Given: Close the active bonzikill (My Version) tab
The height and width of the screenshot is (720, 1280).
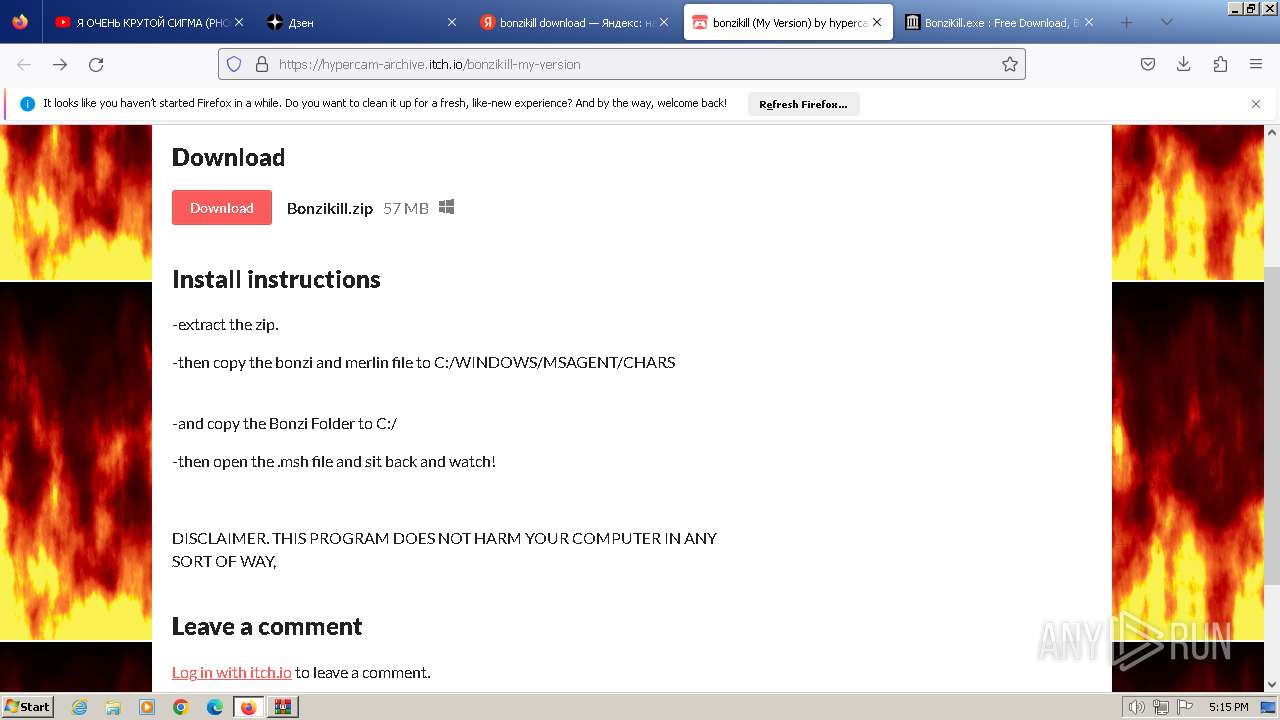Looking at the screenshot, I should 877,22.
